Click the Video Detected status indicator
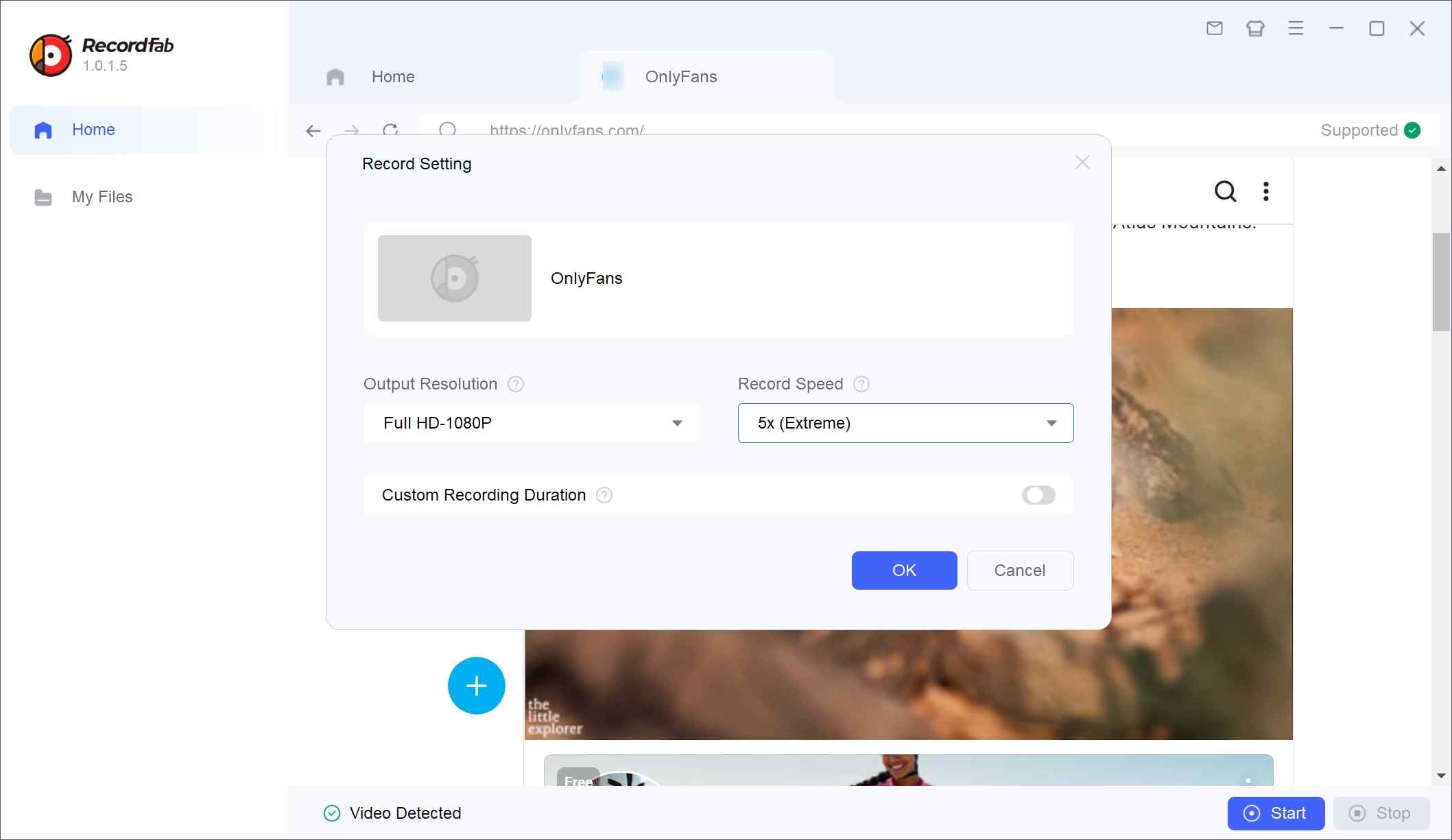 (392, 813)
